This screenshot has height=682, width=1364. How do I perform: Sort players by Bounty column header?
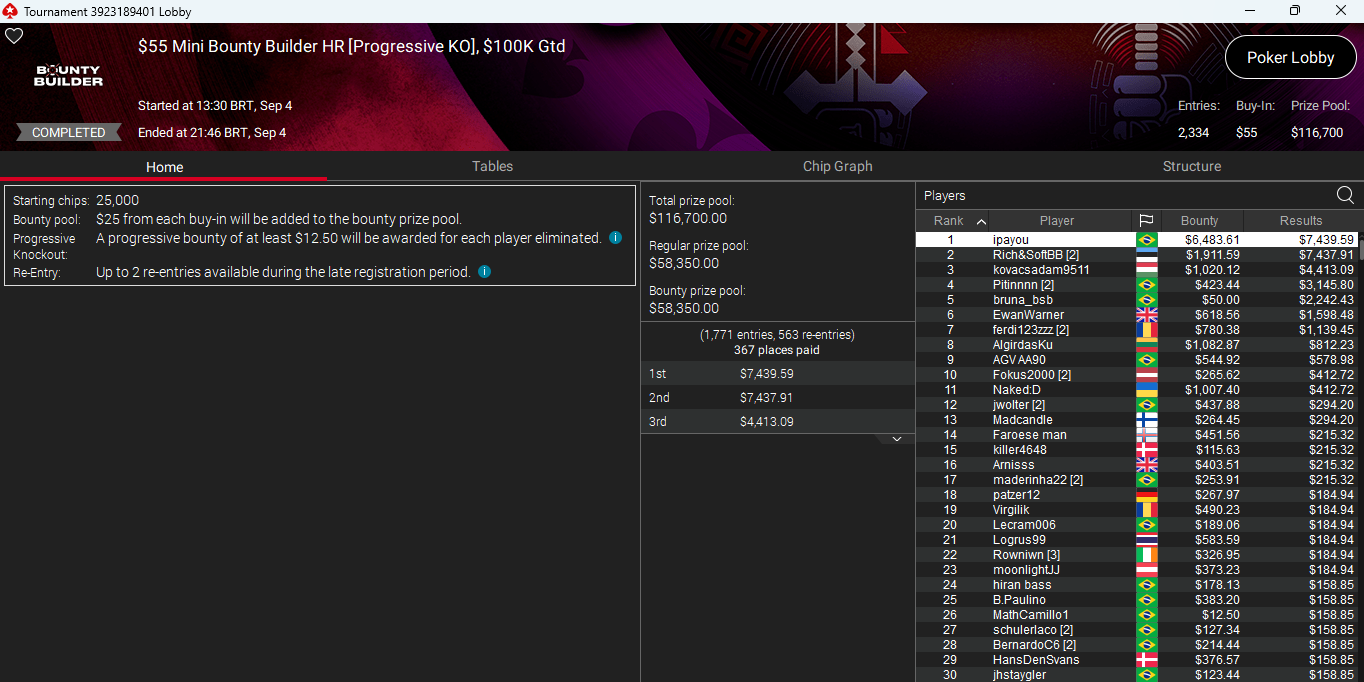coord(1199,220)
